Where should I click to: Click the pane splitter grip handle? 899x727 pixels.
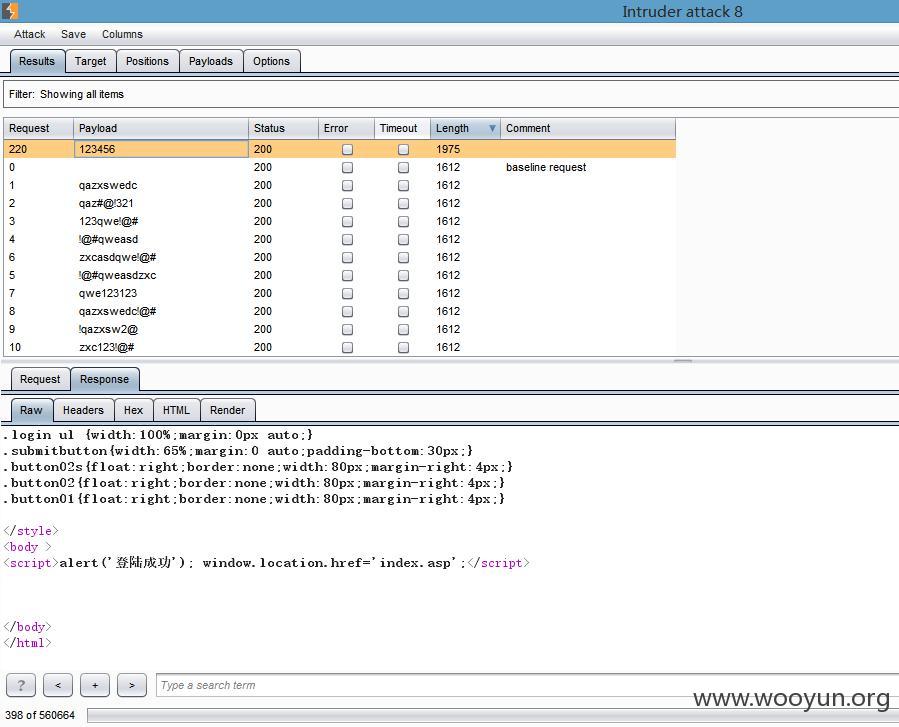click(682, 361)
